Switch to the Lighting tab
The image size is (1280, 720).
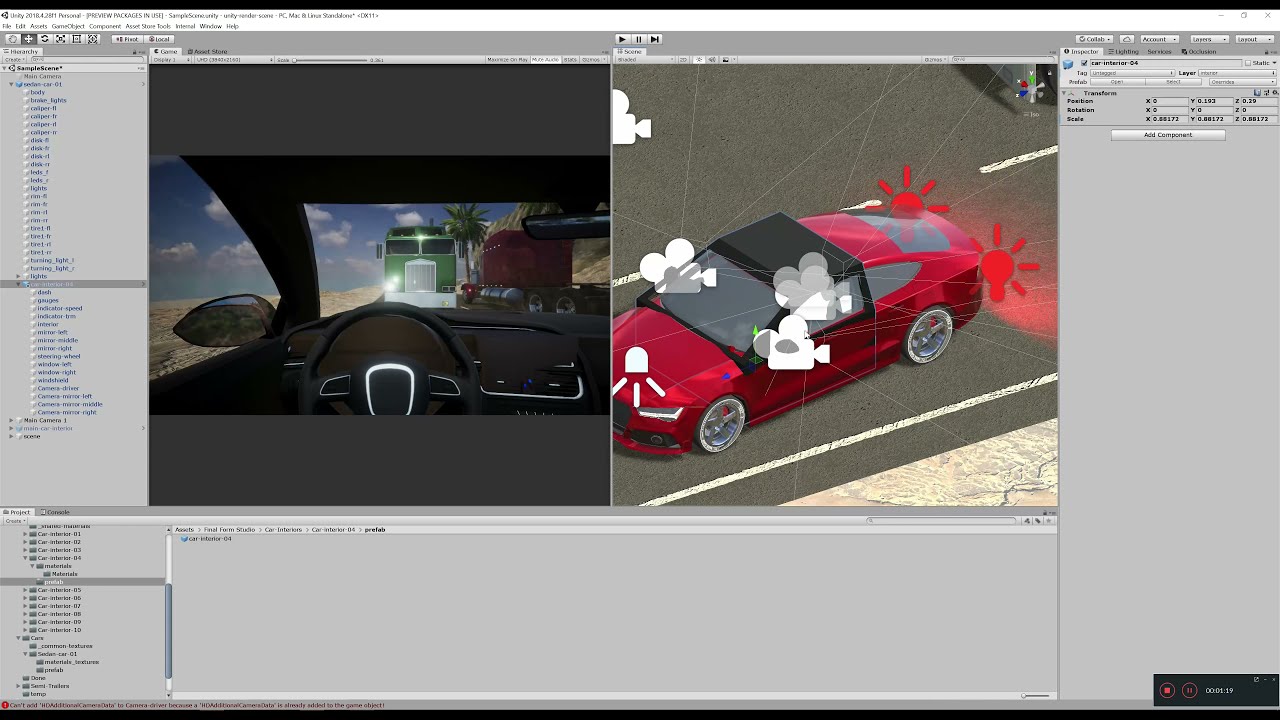click(1122, 51)
